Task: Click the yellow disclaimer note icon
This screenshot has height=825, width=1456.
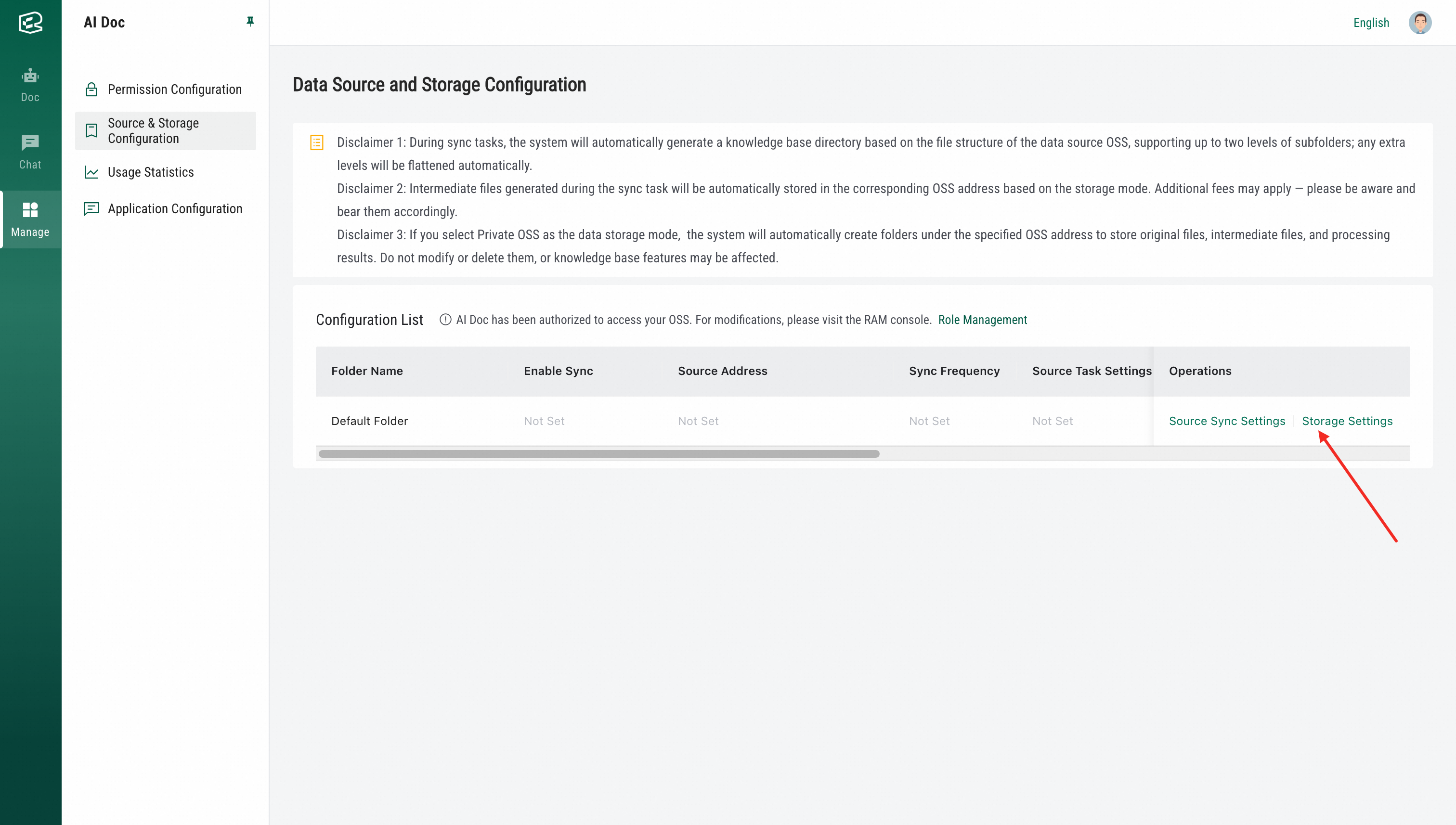Action: click(x=317, y=142)
